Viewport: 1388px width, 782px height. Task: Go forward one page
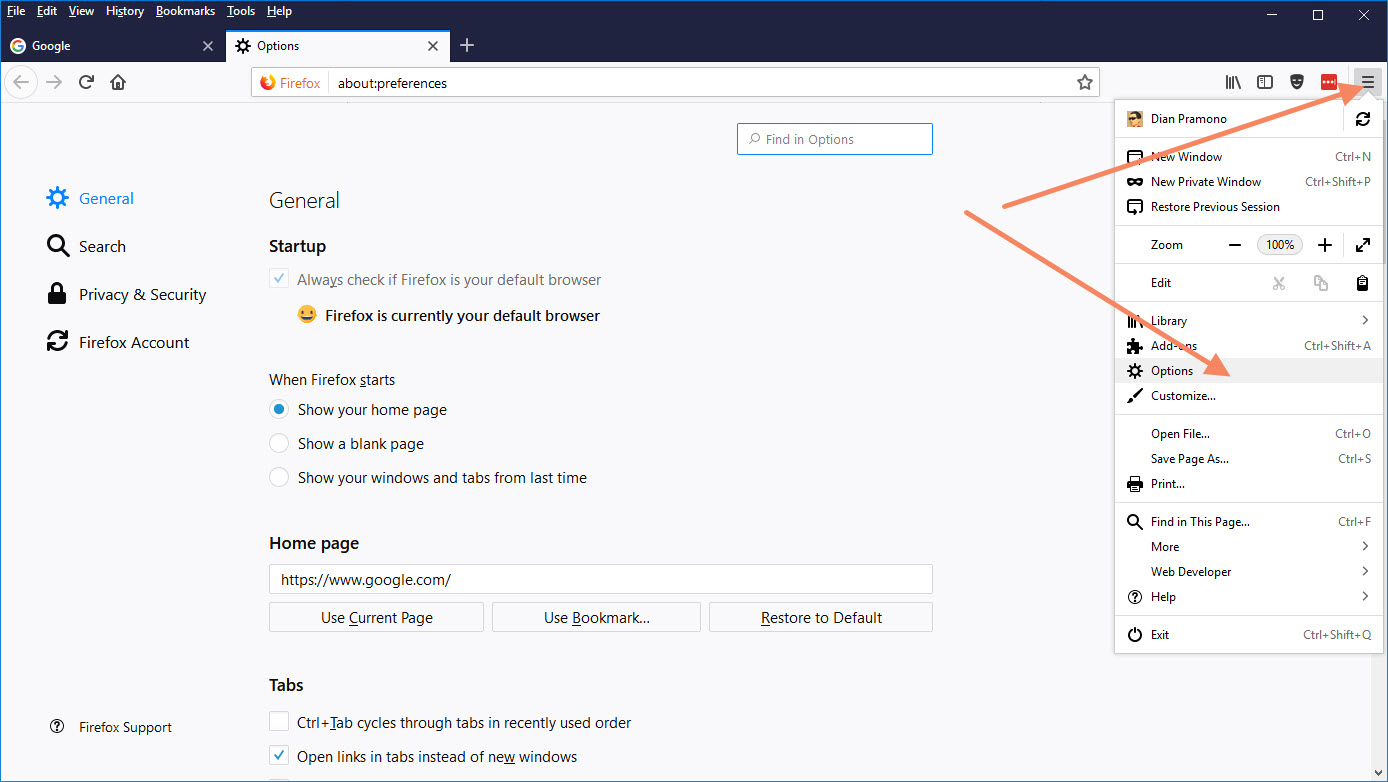[x=54, y=82]
